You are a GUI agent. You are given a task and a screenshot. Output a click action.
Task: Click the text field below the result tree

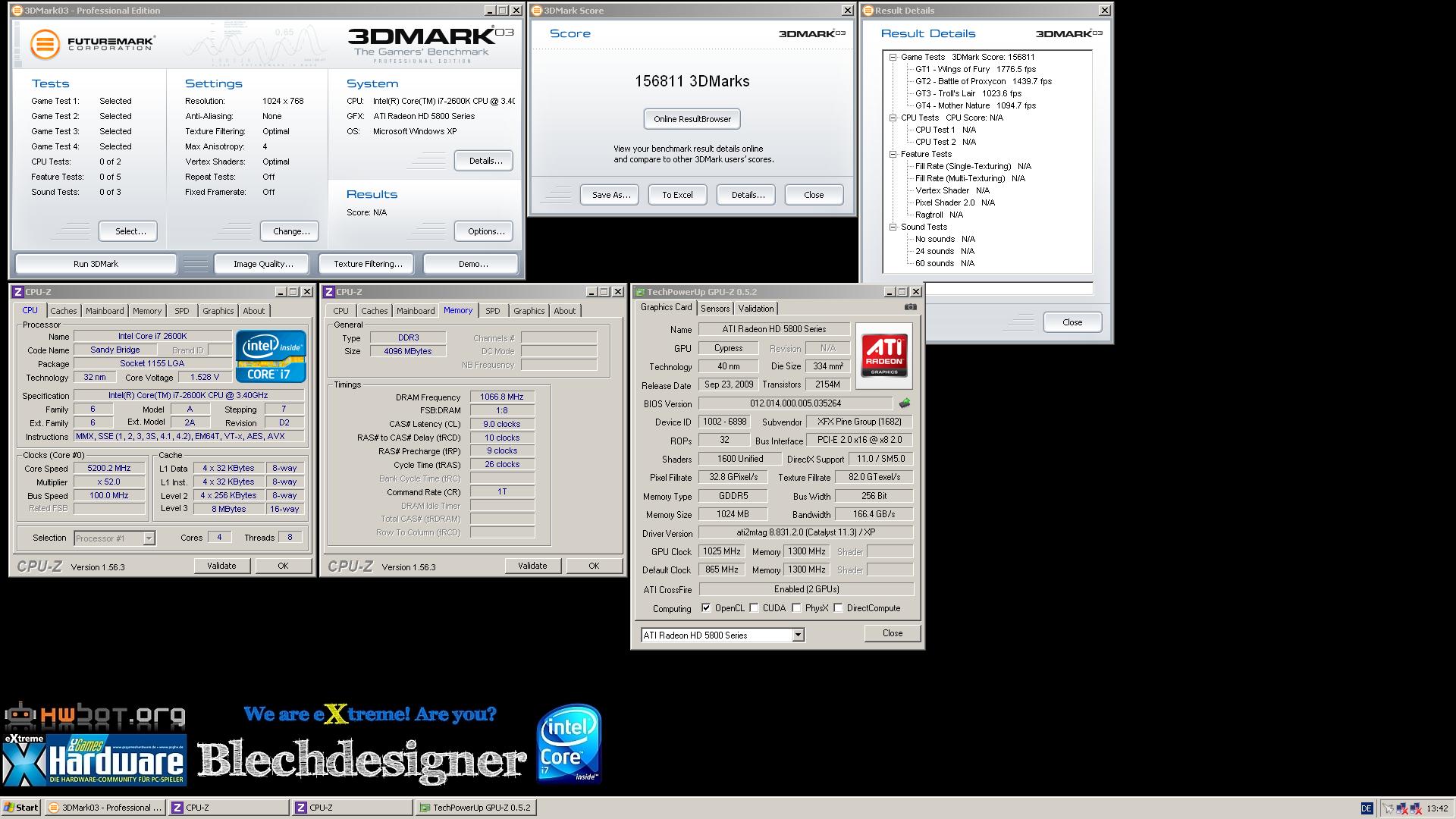click(x=1009, y=288)
